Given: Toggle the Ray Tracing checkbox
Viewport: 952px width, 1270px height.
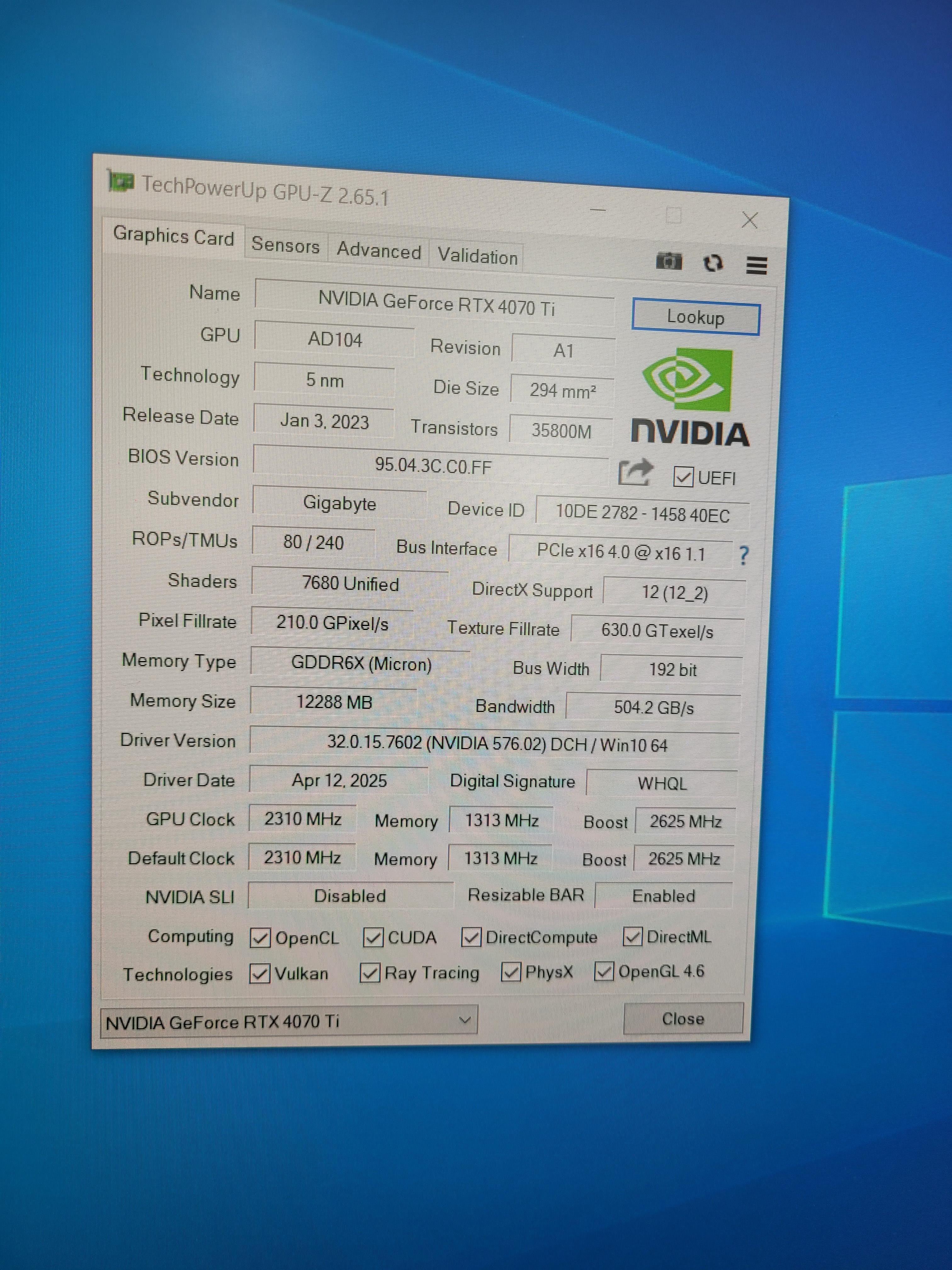Looking at the screenshot, I should tap(370, 973).
